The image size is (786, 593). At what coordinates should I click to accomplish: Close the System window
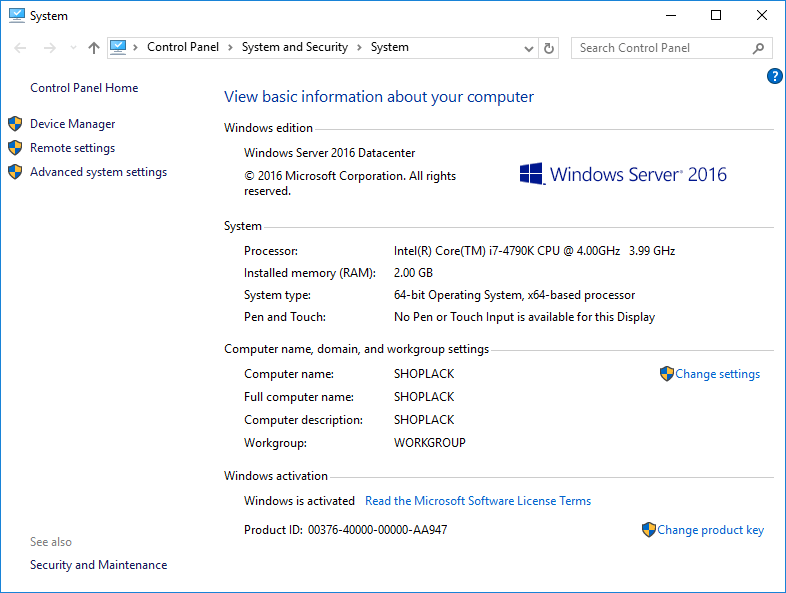[762, 16]
